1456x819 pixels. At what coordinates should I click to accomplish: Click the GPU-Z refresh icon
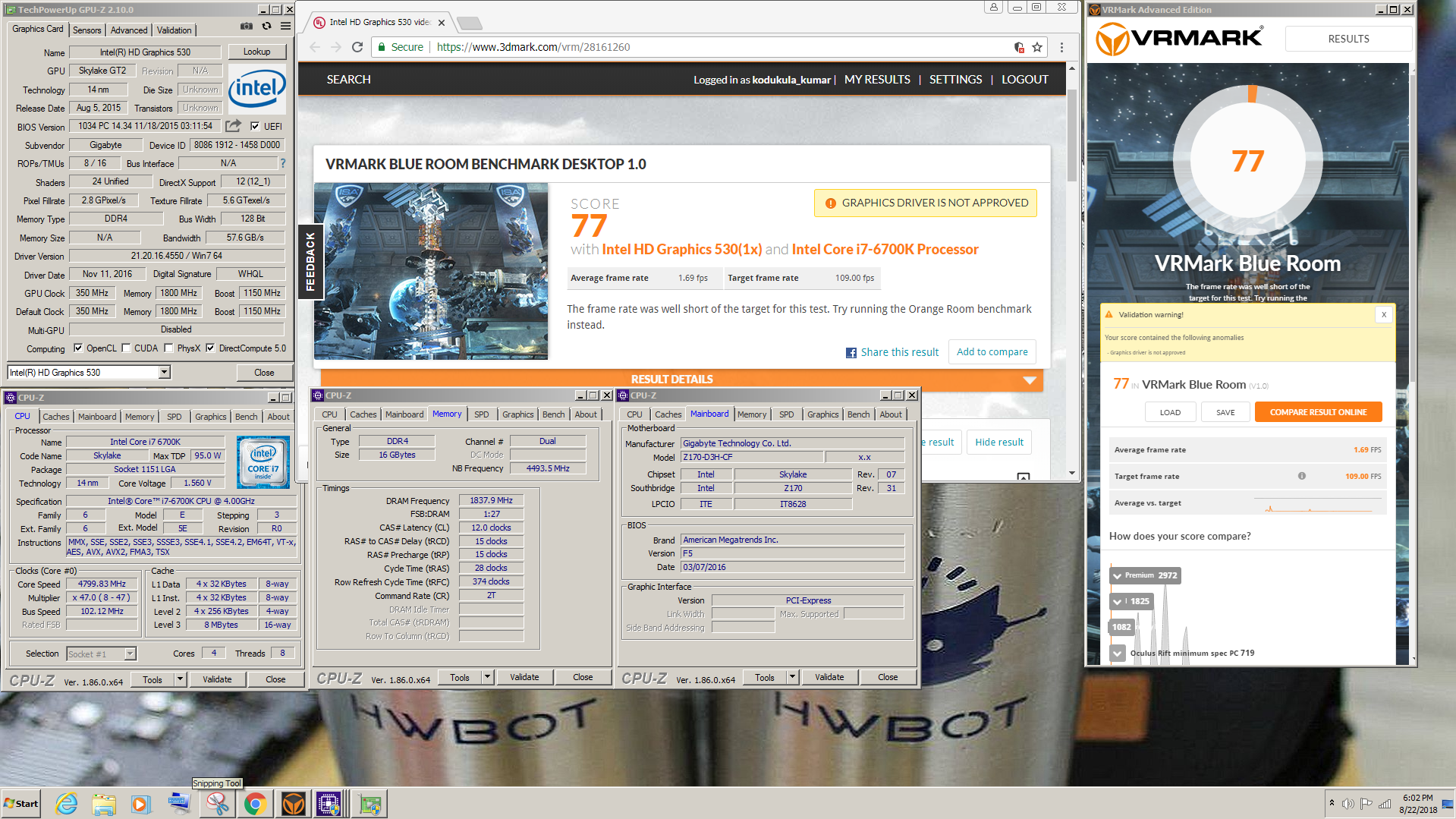266,26
